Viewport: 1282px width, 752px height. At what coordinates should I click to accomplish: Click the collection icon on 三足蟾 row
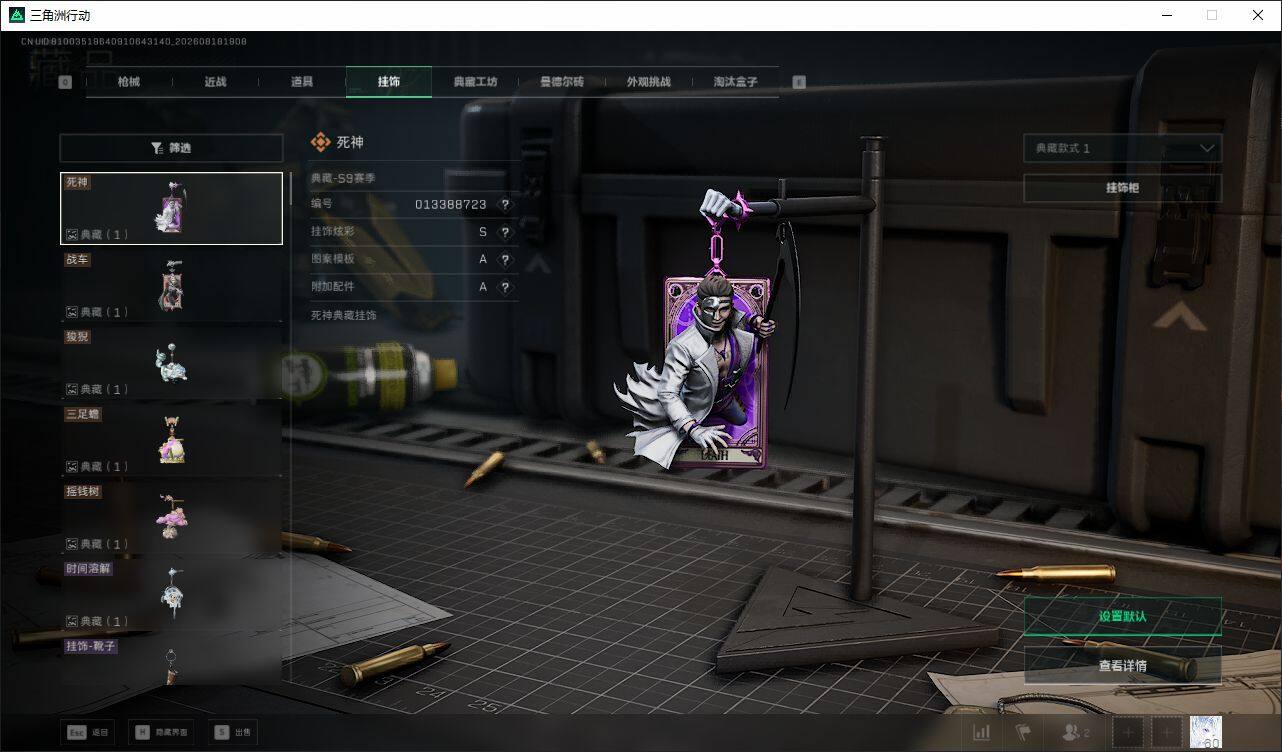point(72,466)
